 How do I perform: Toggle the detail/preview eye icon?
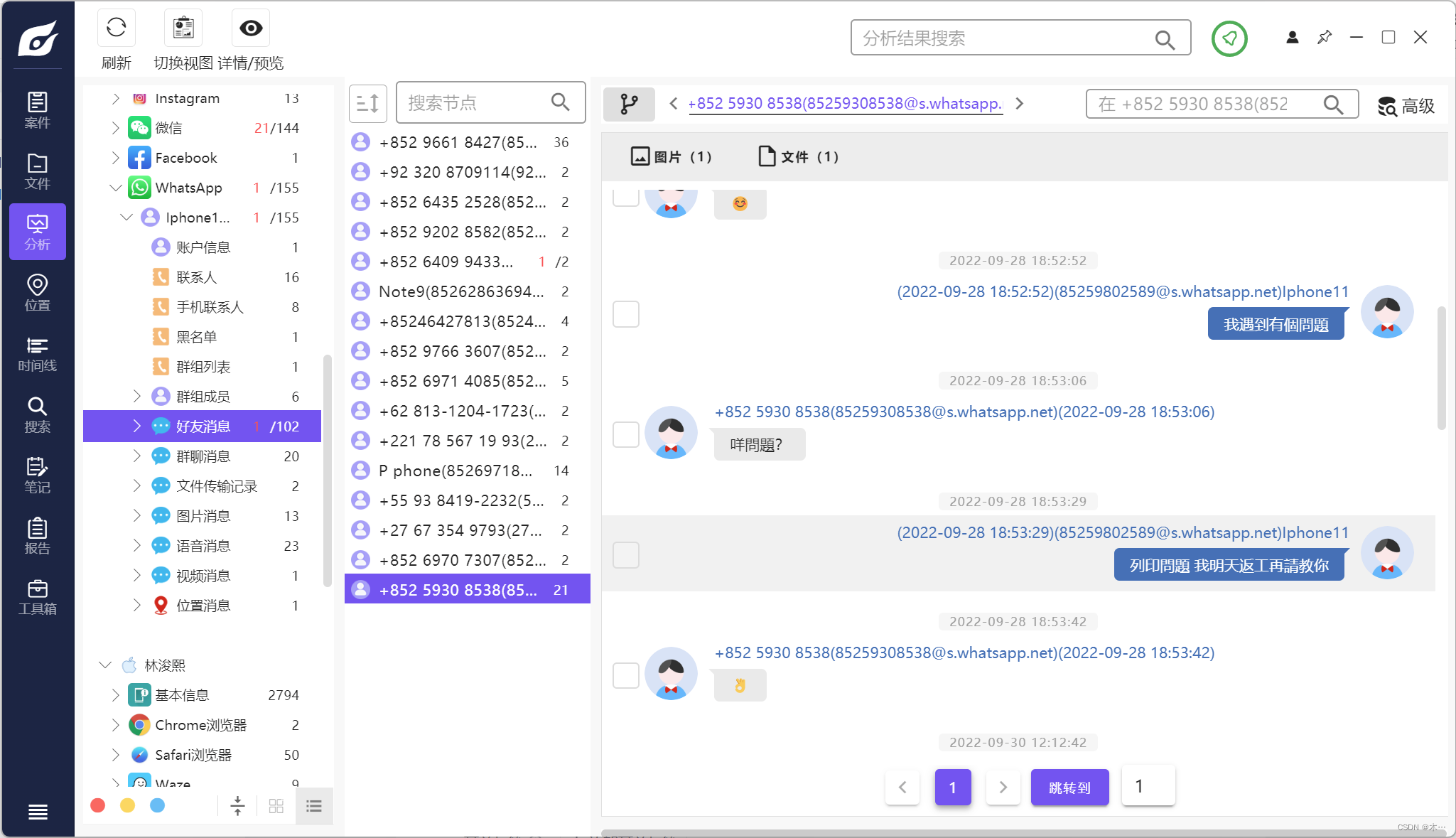pos(251,28)
